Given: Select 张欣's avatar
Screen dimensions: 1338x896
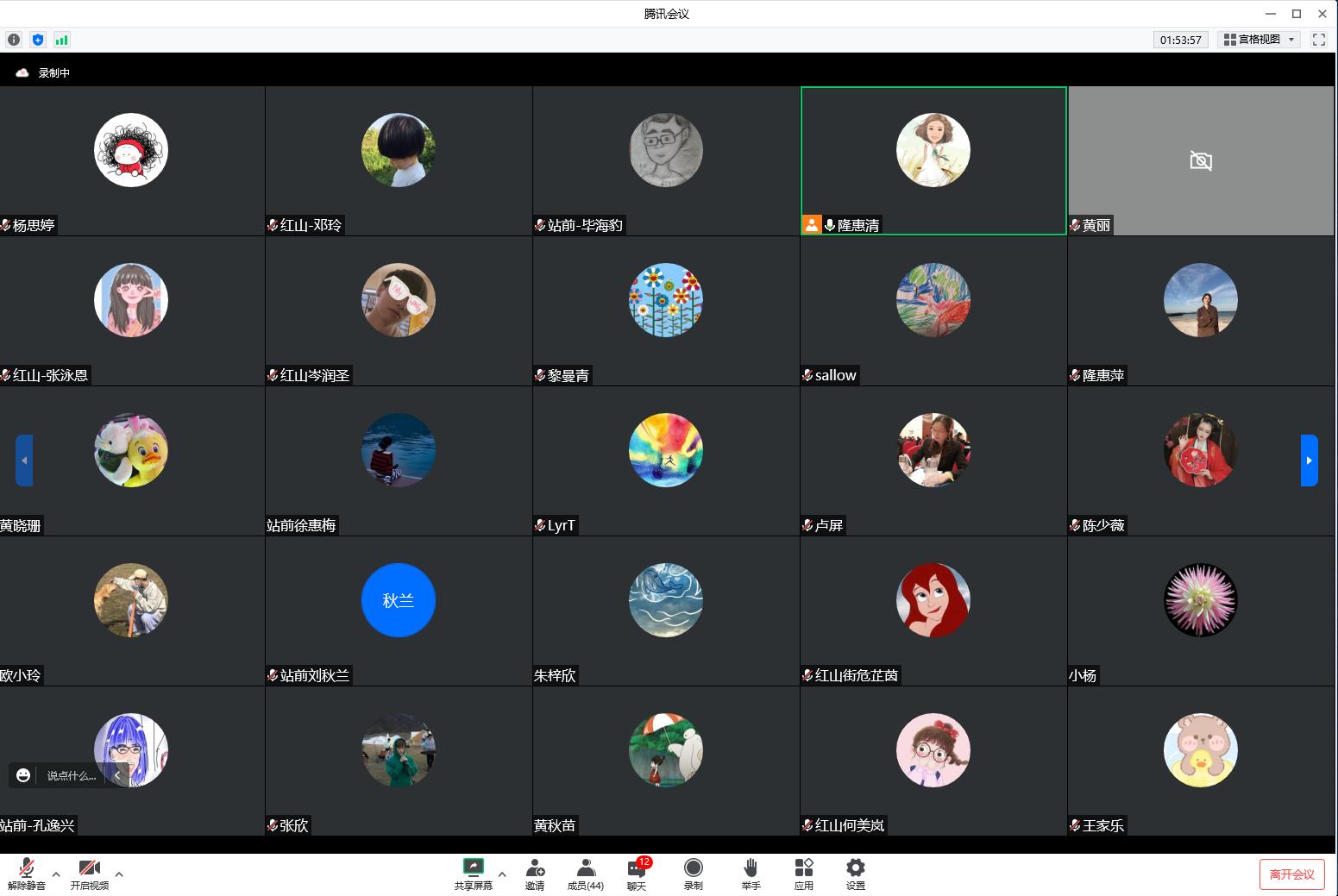Looking at the screenshot, I should pyautogui.click(x=399, y=750).
